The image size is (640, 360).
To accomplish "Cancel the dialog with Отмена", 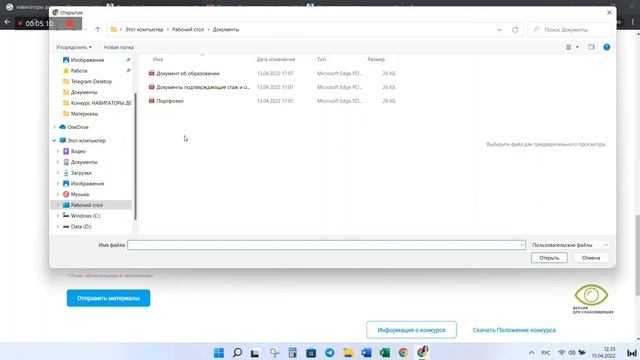I will 591,258.
